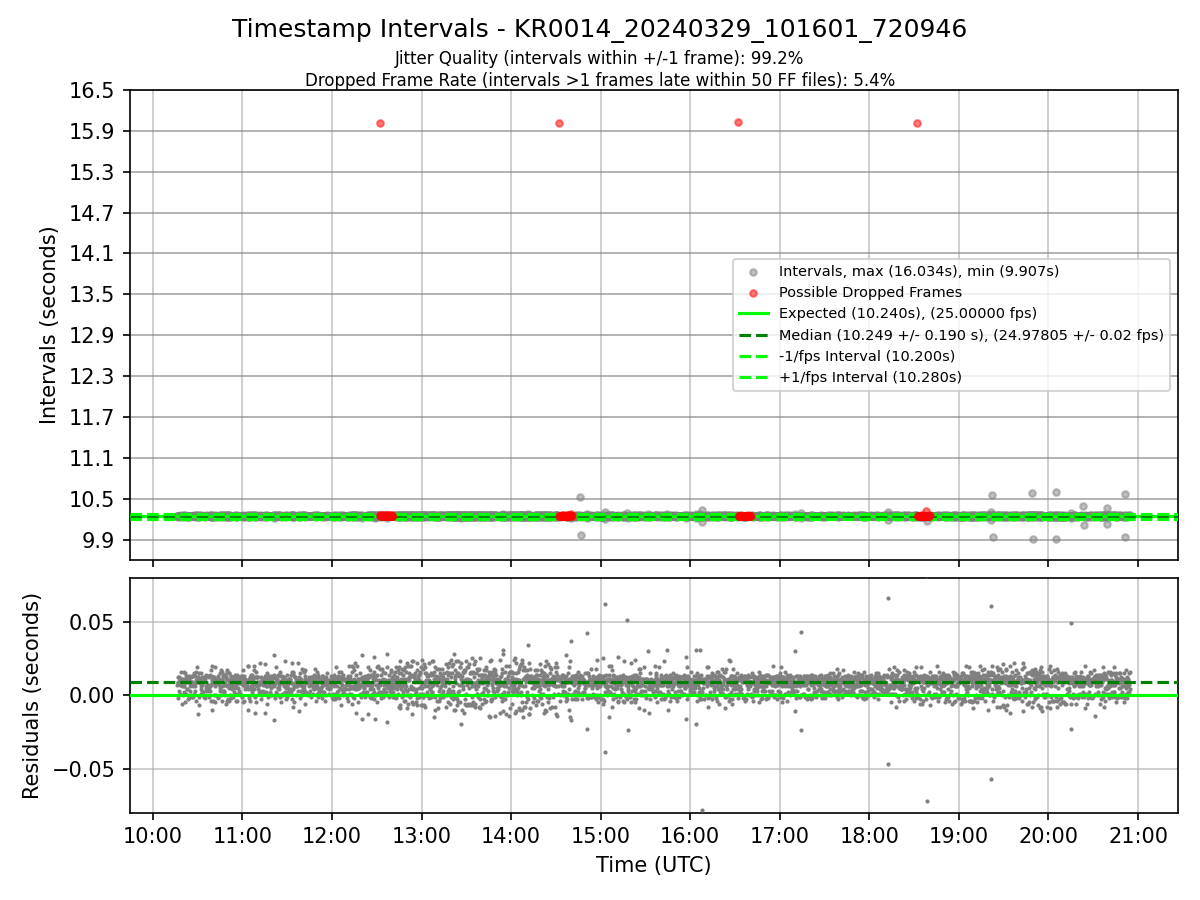
Task: Click the gray legend marker for Intervals
Action: click(753, 272)
